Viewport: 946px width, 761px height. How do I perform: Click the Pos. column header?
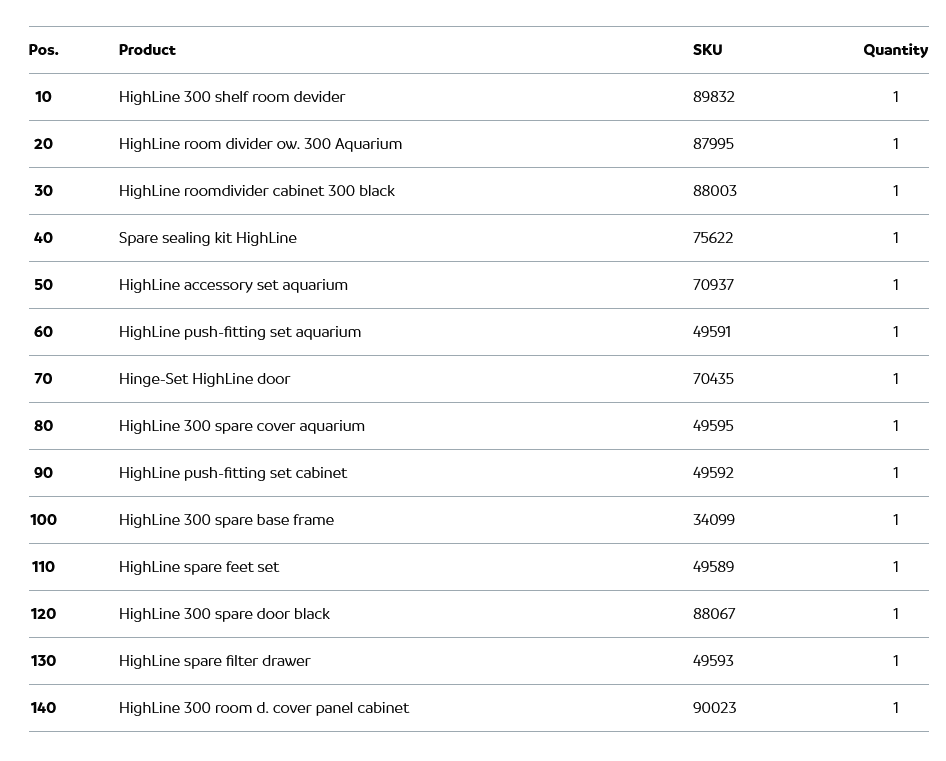[44, 50]
